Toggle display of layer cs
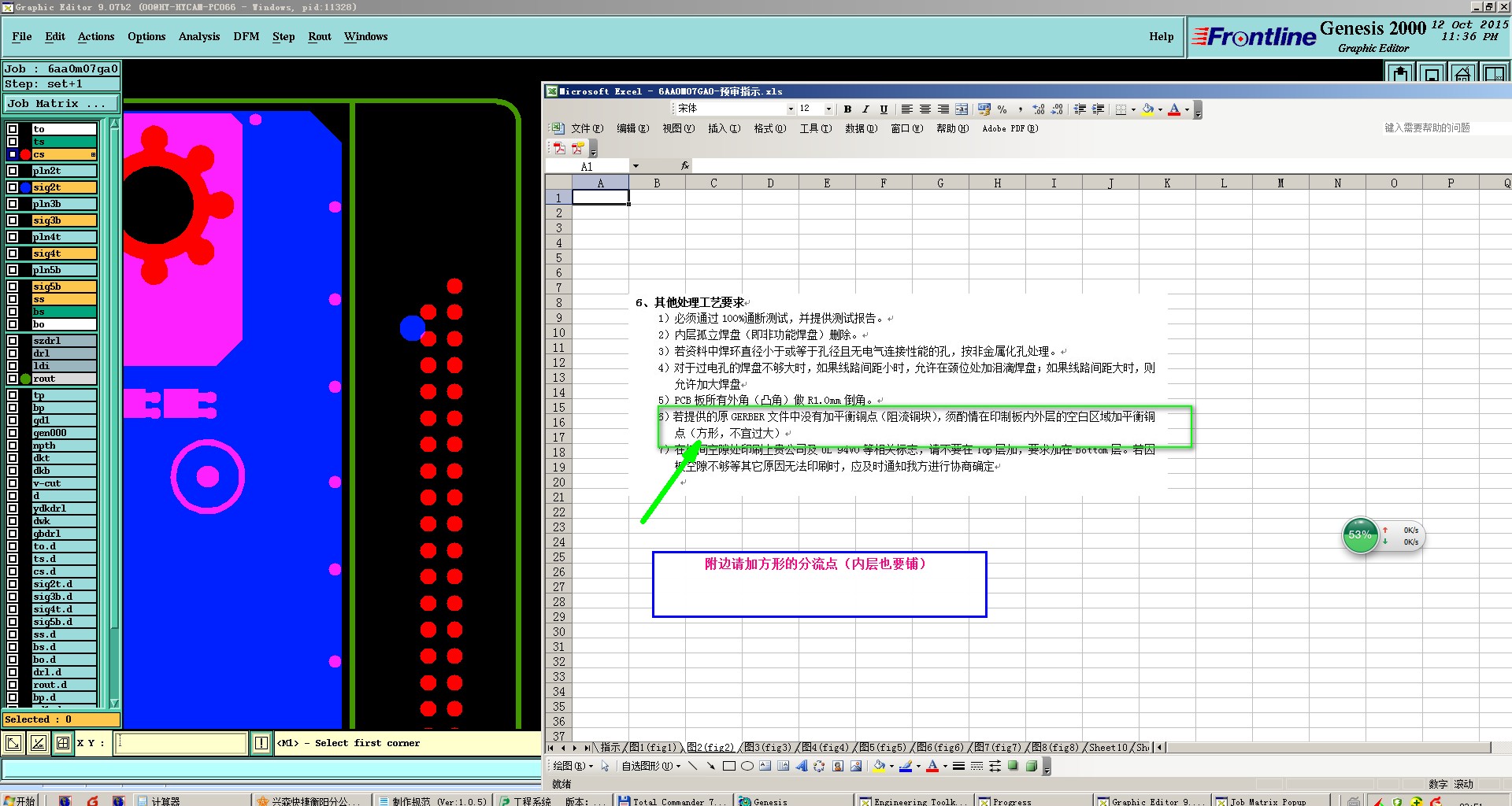Screen dimensions: 1512x806 pos(13,154)
